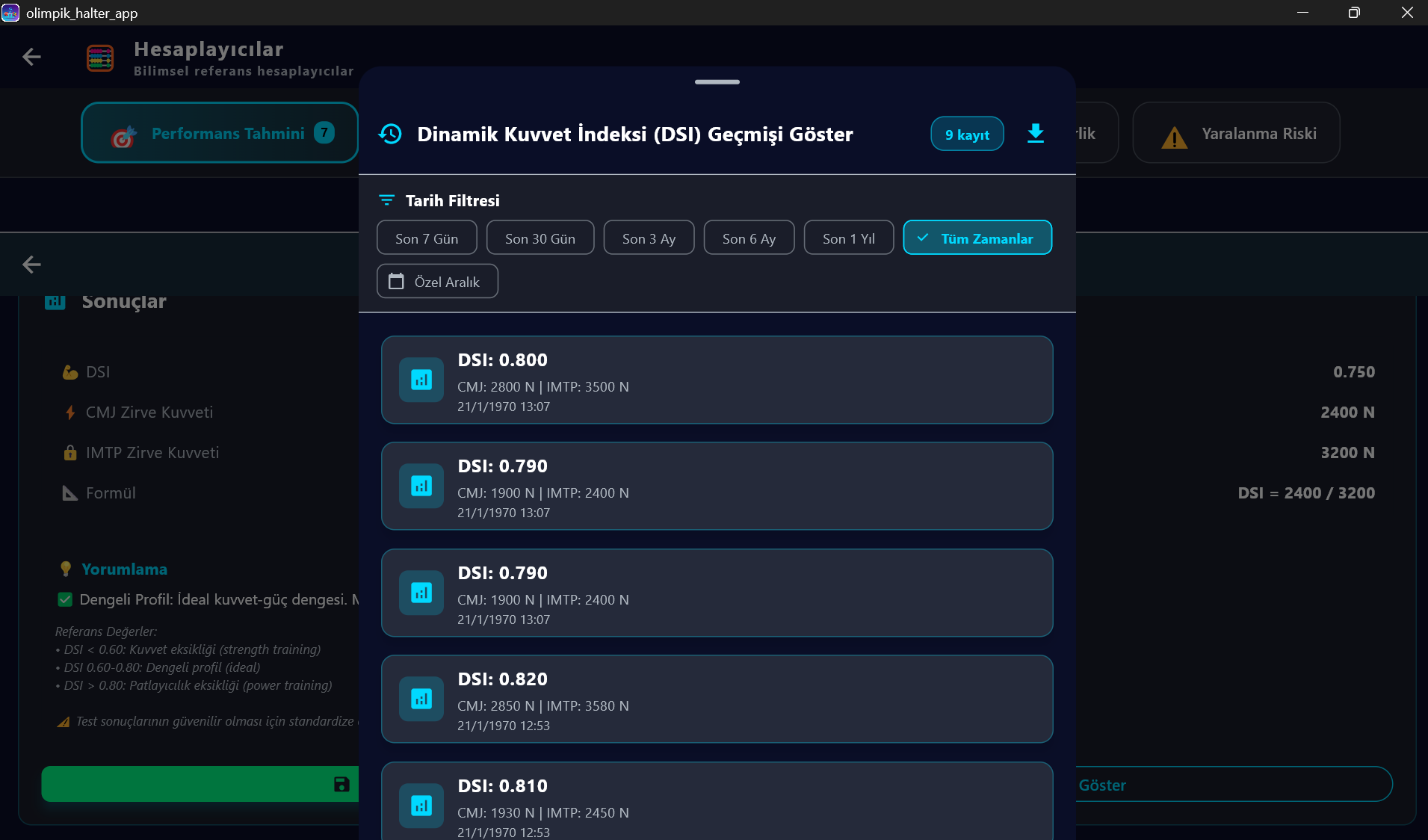Click the chart icon of DSI 0.800 record
Screen dimensions: 1428x840
tap(421, 380)
